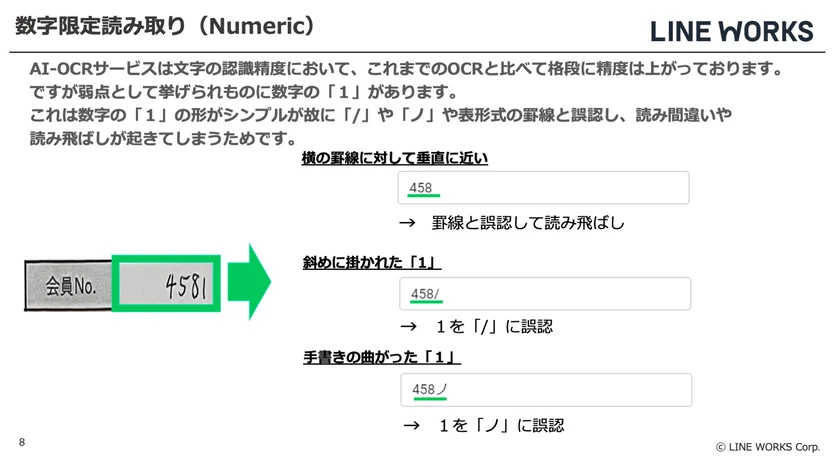The width and height of the screenshot is (834, 457).
Task: Select the paragraph line starting with AI-OCRサービス
Action: click(405, 70)
